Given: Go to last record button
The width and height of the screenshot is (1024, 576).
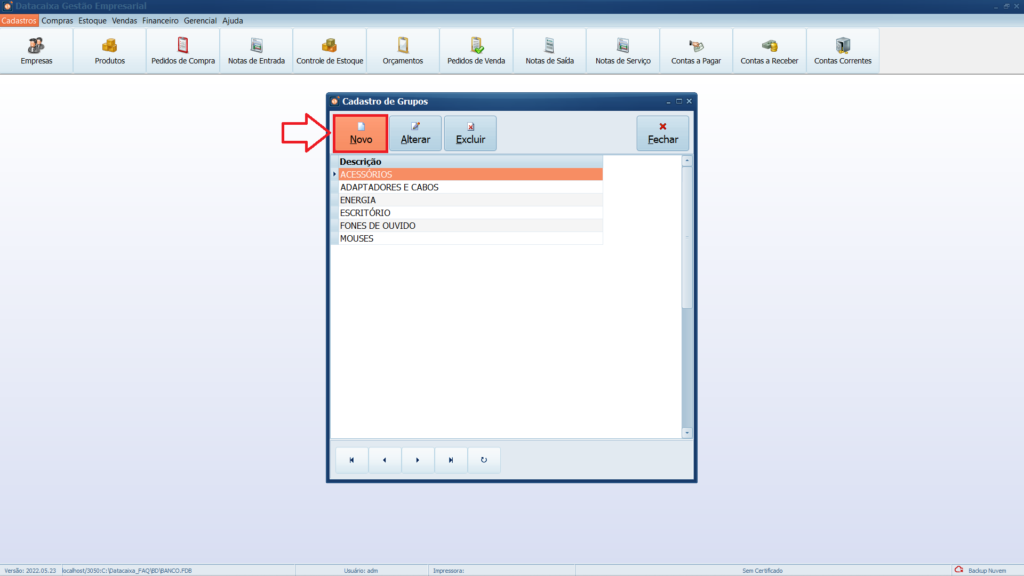Looking at the screenshot, I should coord(451,460).
